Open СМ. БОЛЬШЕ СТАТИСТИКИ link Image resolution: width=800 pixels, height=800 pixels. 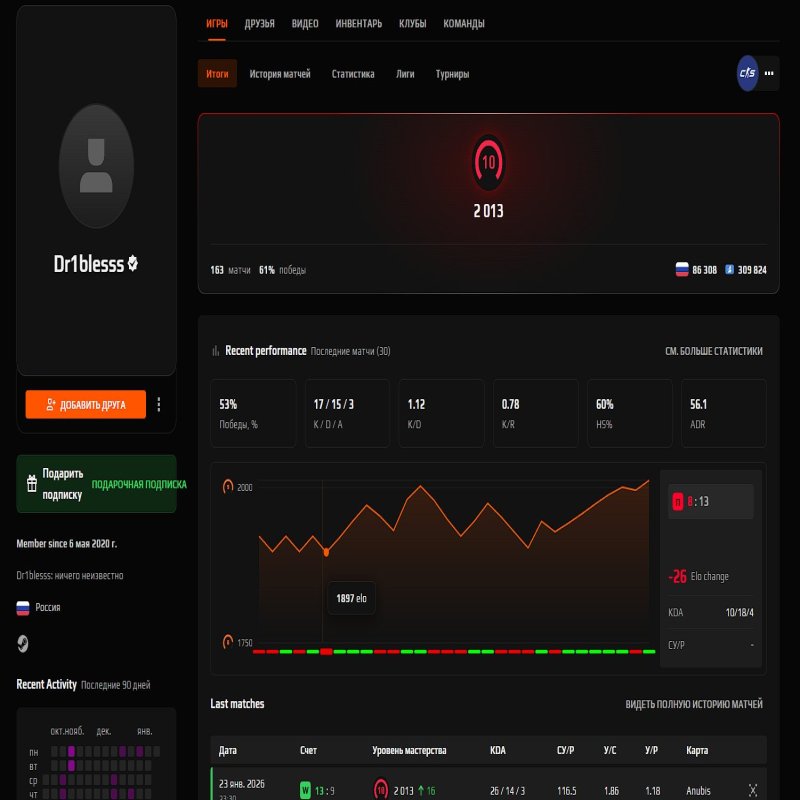pyautogui.click(x=716, y=351)
